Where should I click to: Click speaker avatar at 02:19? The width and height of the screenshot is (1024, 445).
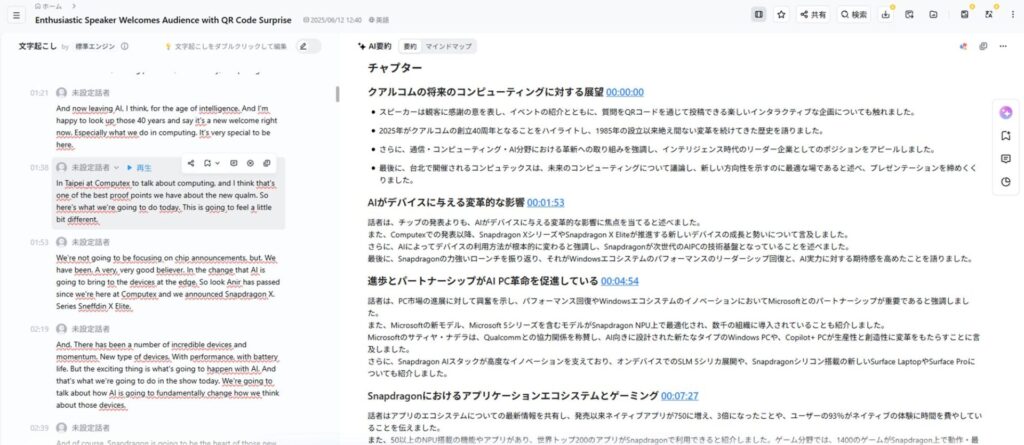click(x=61, y=329)
